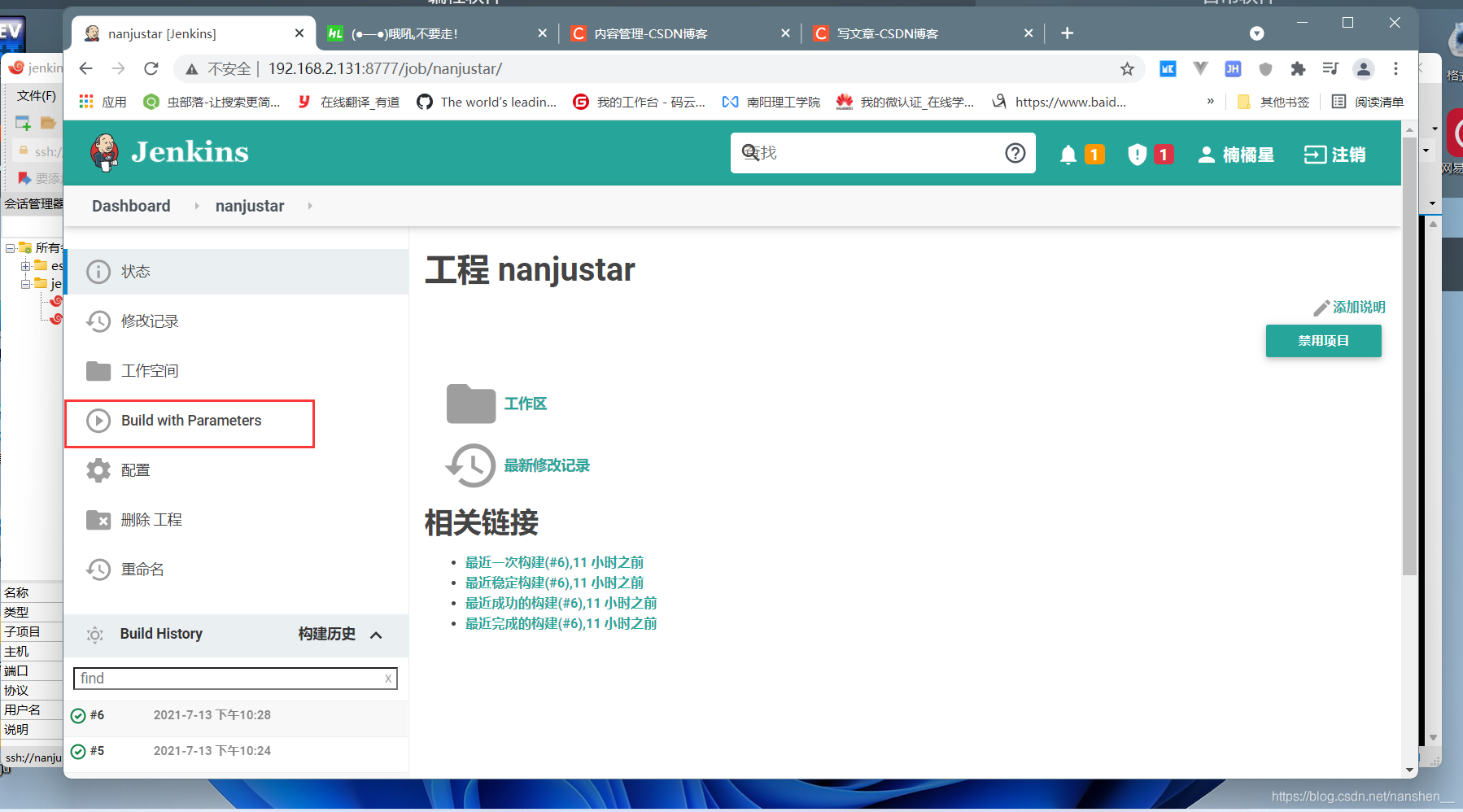Click the 删除工程 delete icon
Image resolution: width=1463 pixels, height=812 pixels.
[x=98, y=519]
